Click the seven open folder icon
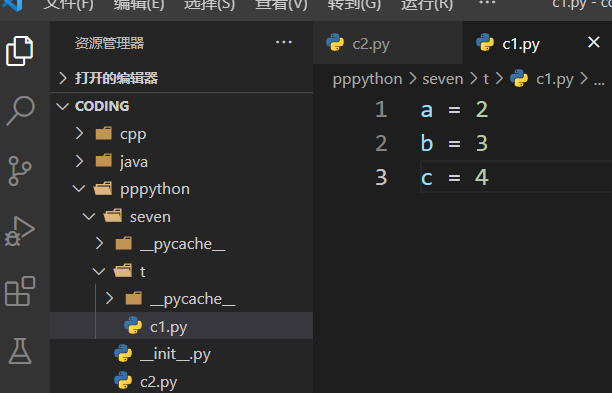This screenshot has width=612, height=393. click(113, 216)
